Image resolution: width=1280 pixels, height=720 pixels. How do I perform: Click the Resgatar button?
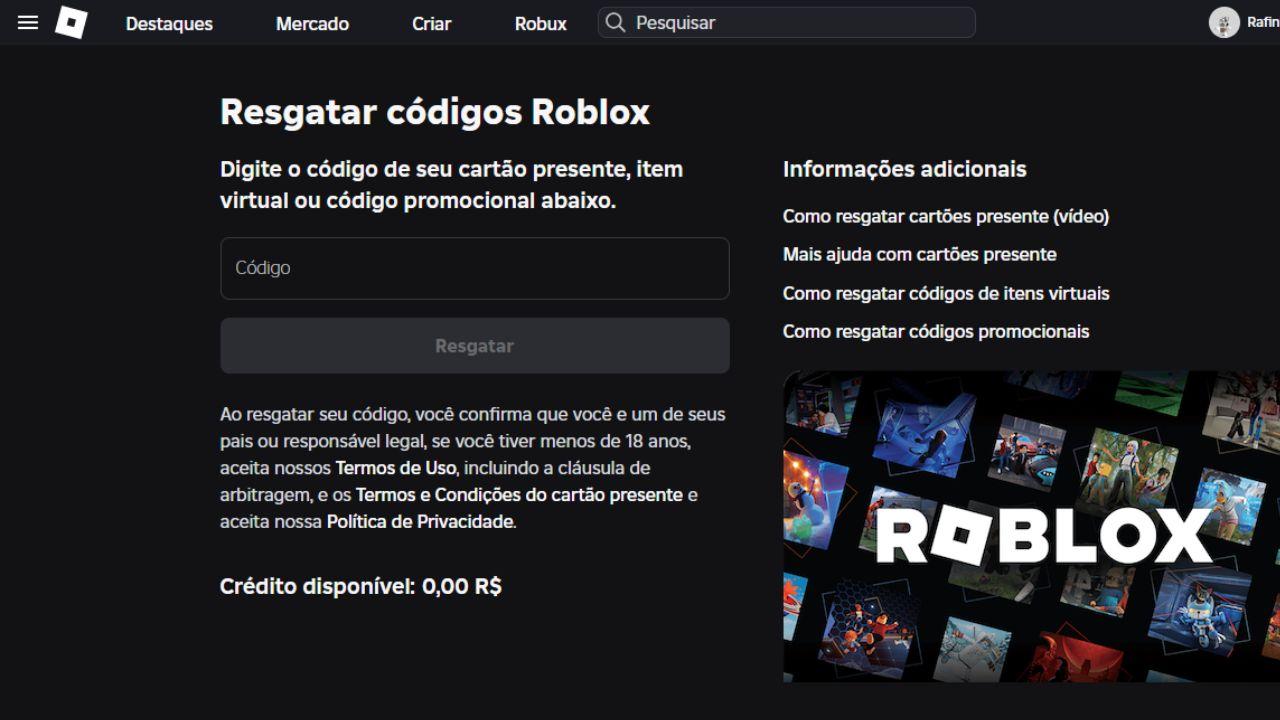pos(475,346)
